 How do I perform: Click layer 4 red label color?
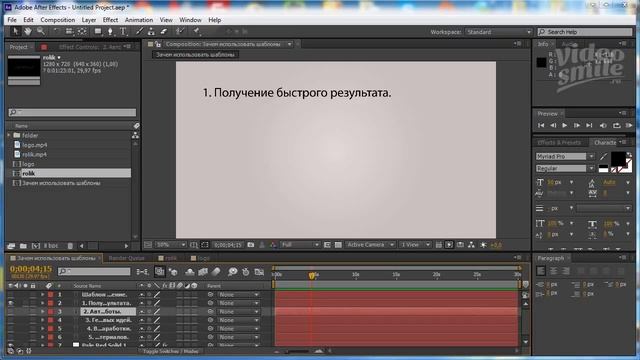[x=51, y=320]
